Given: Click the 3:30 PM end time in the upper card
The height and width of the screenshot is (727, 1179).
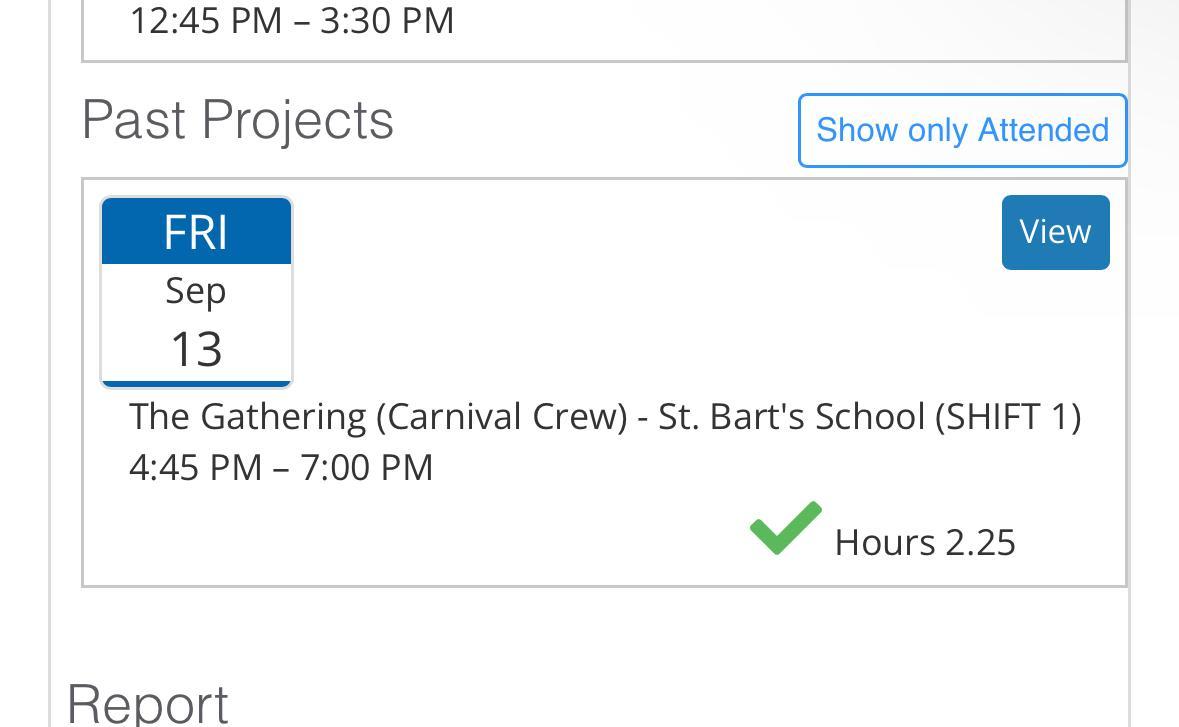Looking at the screenshot, I should point(387,20).
